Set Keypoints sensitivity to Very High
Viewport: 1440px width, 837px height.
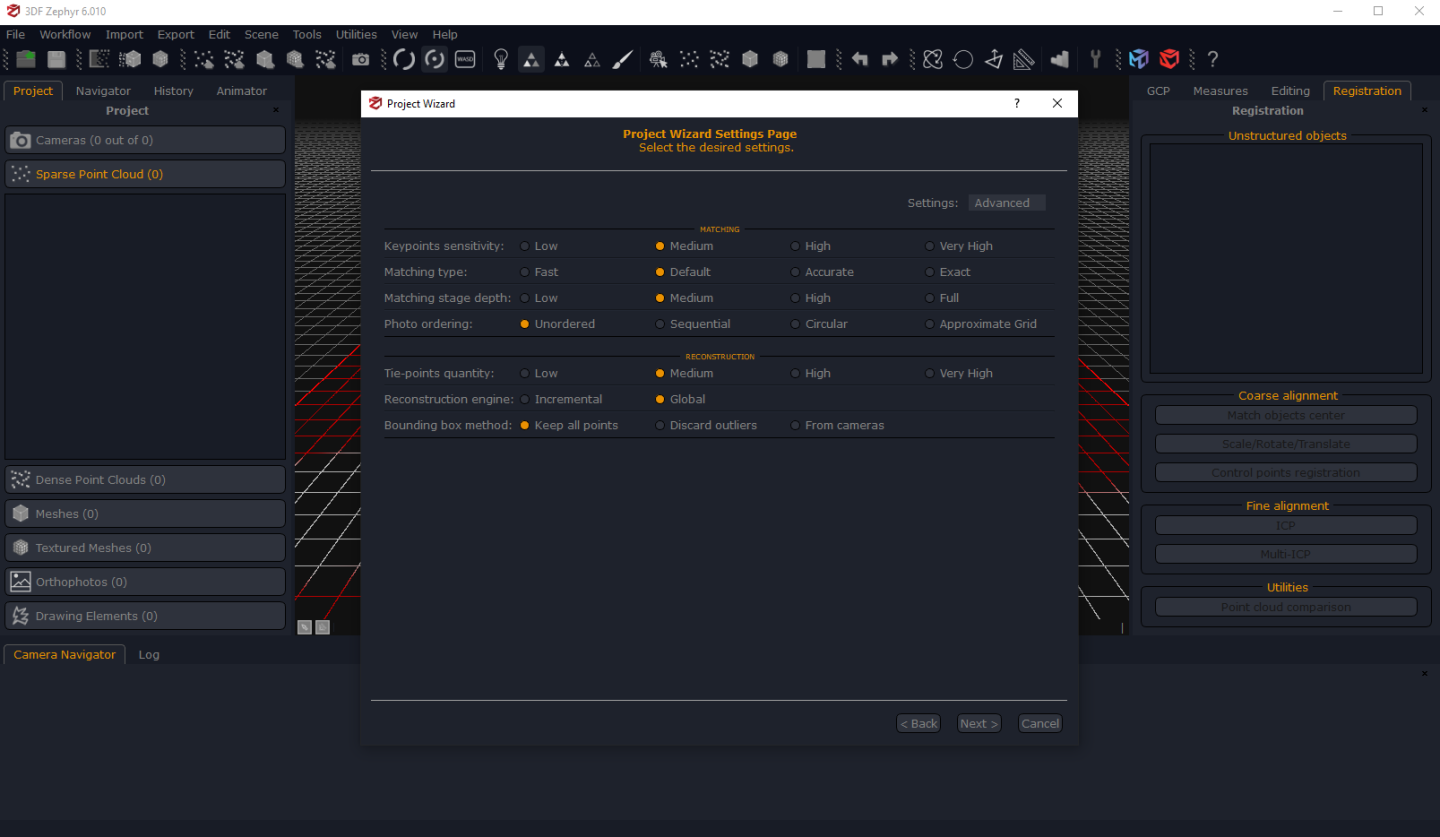coord(929,246)
